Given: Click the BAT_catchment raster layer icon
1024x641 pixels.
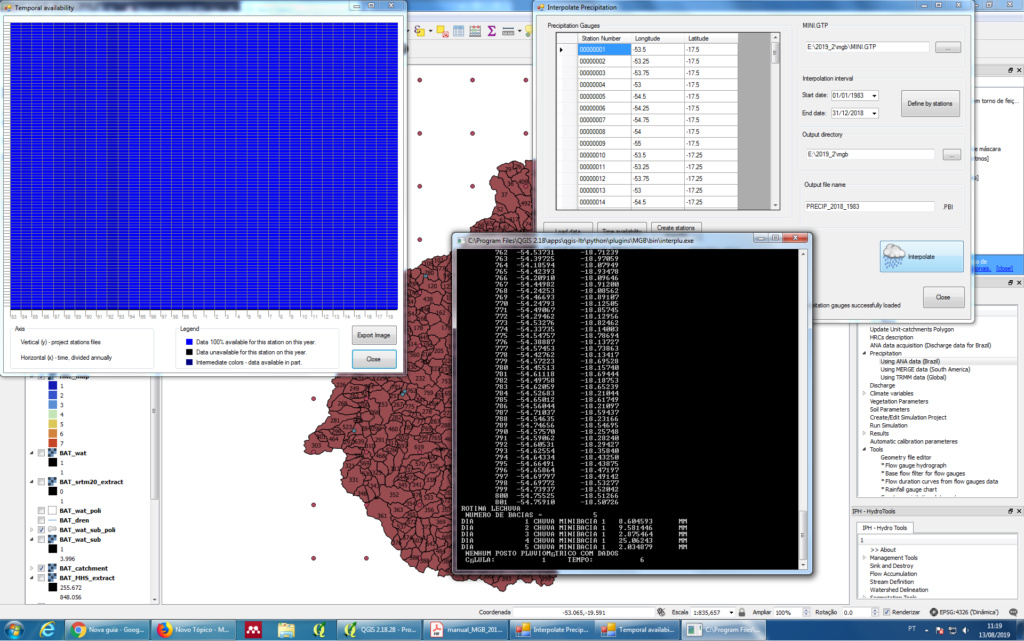Looking at the screenshot, I should tap(52, 569).
